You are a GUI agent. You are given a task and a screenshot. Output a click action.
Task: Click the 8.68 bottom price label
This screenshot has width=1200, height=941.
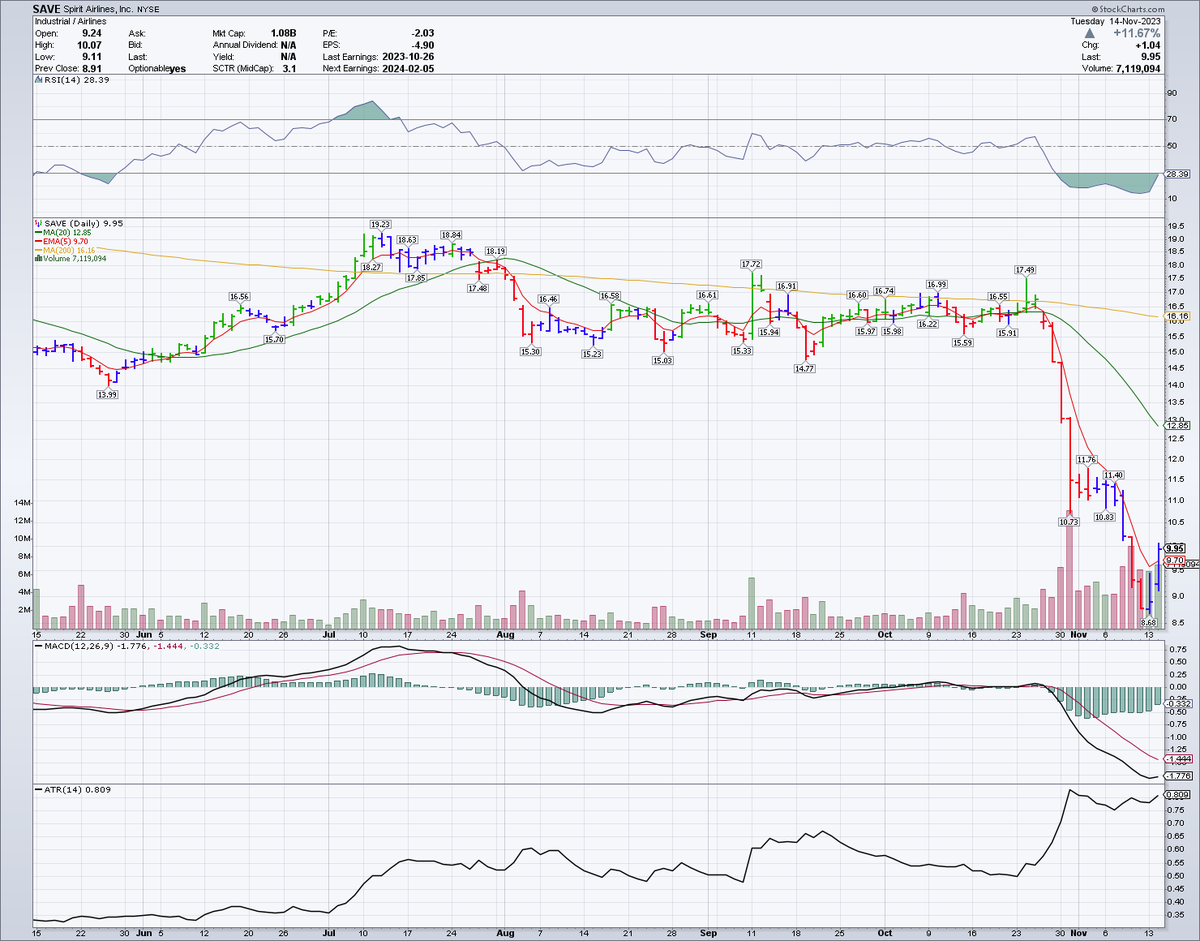pos(1149,623)
